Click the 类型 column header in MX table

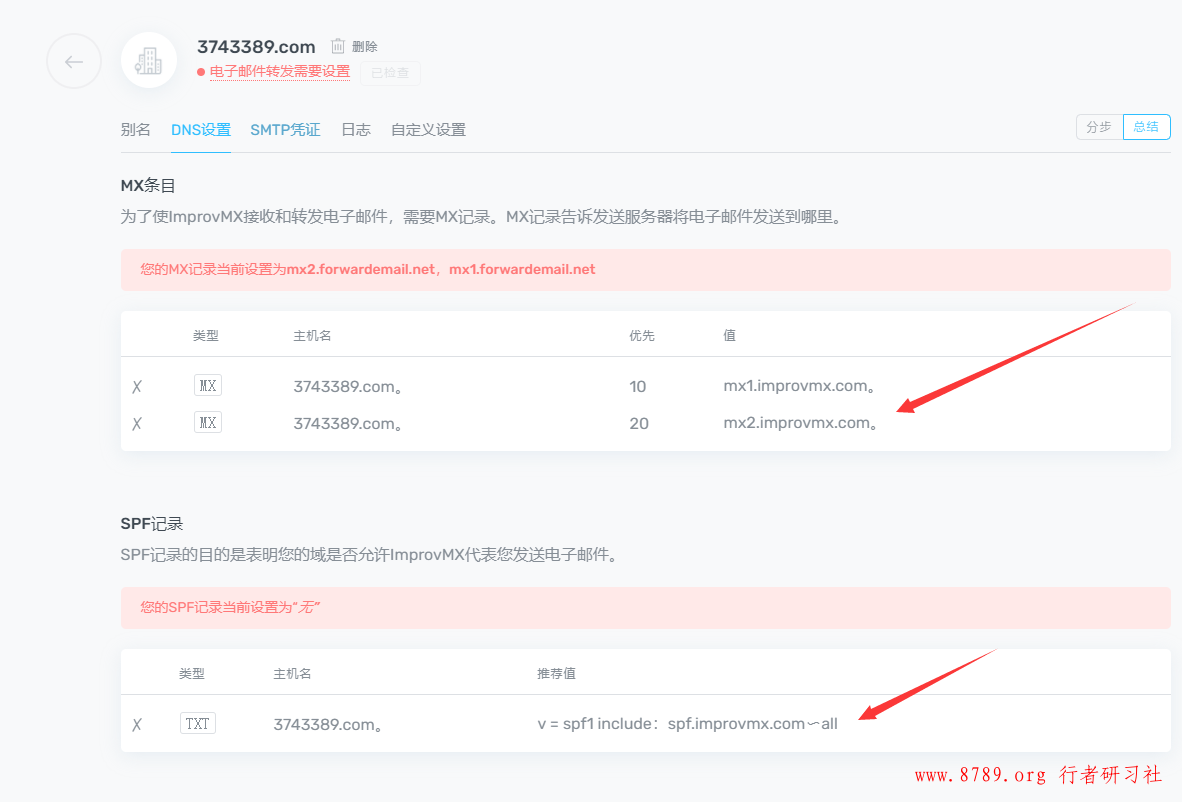point(206,335)
